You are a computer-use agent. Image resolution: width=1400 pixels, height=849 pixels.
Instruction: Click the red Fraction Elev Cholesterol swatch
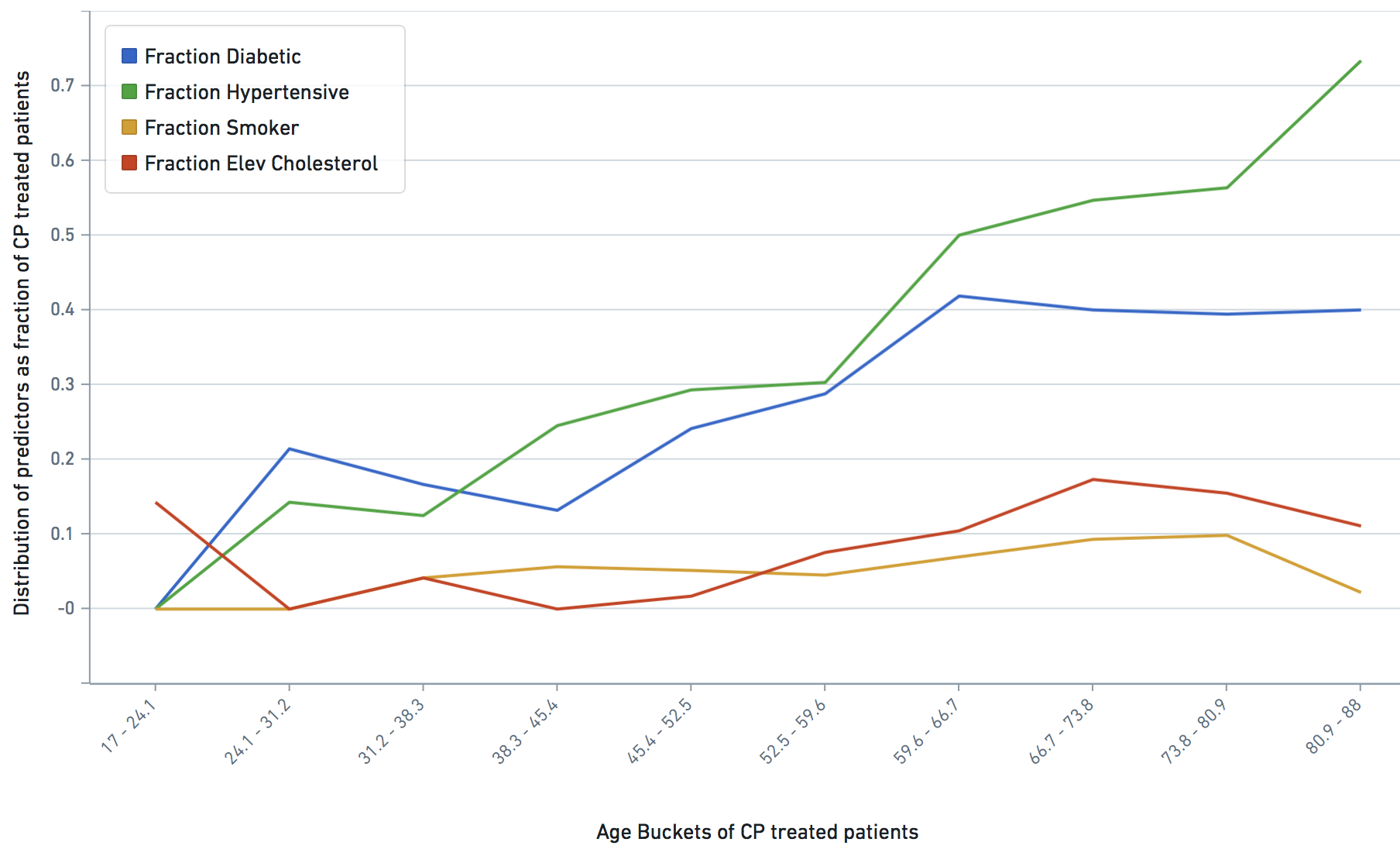[x=129, y=163]
